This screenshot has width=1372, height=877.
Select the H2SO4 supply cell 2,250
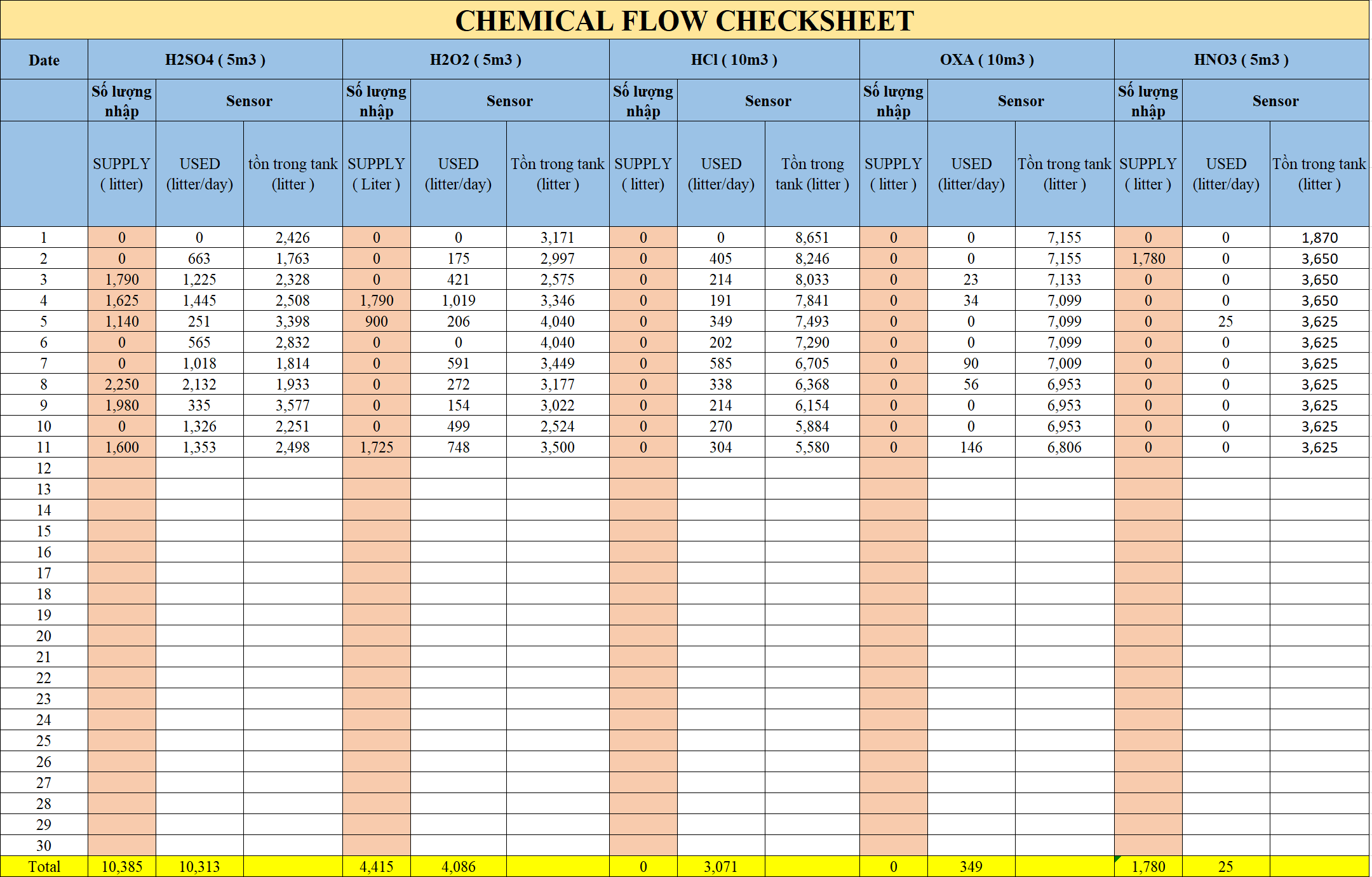(x=122, y=384)
